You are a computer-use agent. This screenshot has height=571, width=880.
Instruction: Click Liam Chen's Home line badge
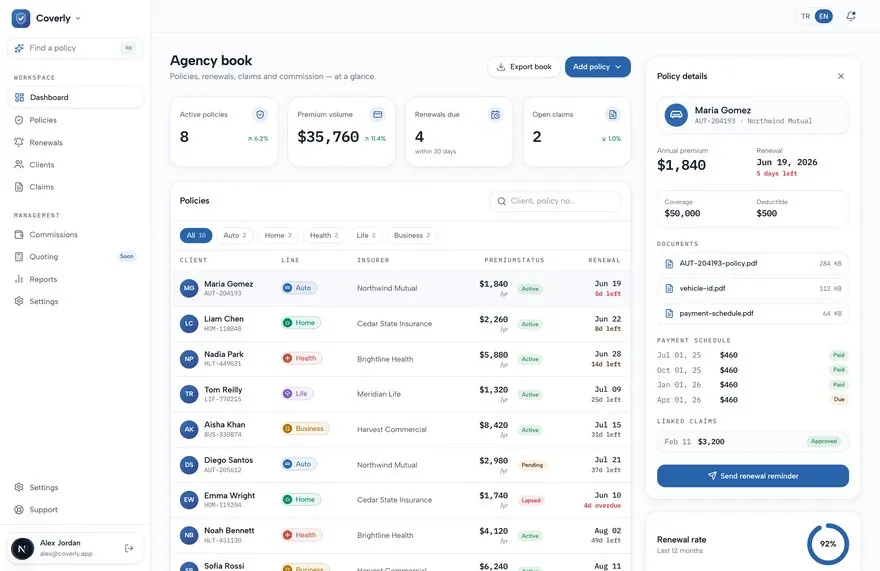click(x=301, y=323)
